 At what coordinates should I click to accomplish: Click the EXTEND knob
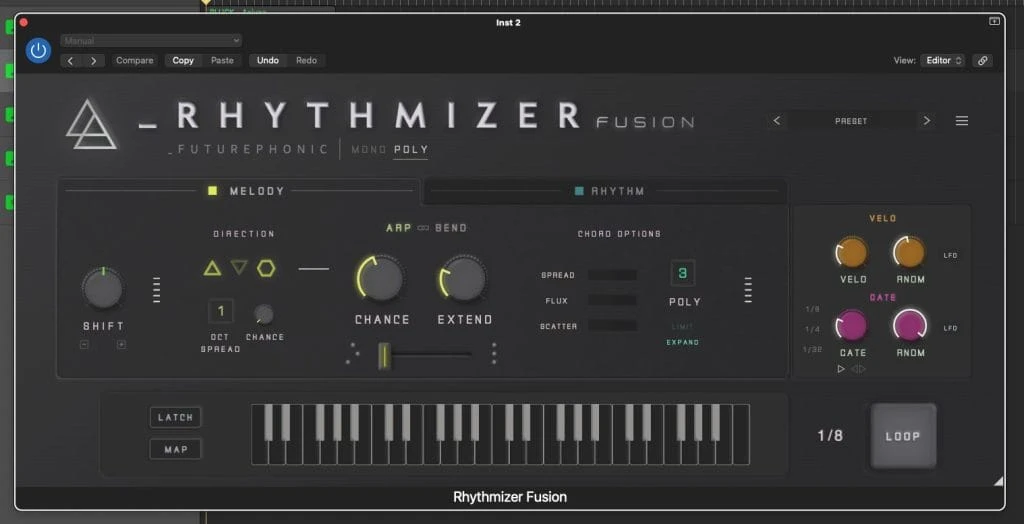(x=463, y=278)
